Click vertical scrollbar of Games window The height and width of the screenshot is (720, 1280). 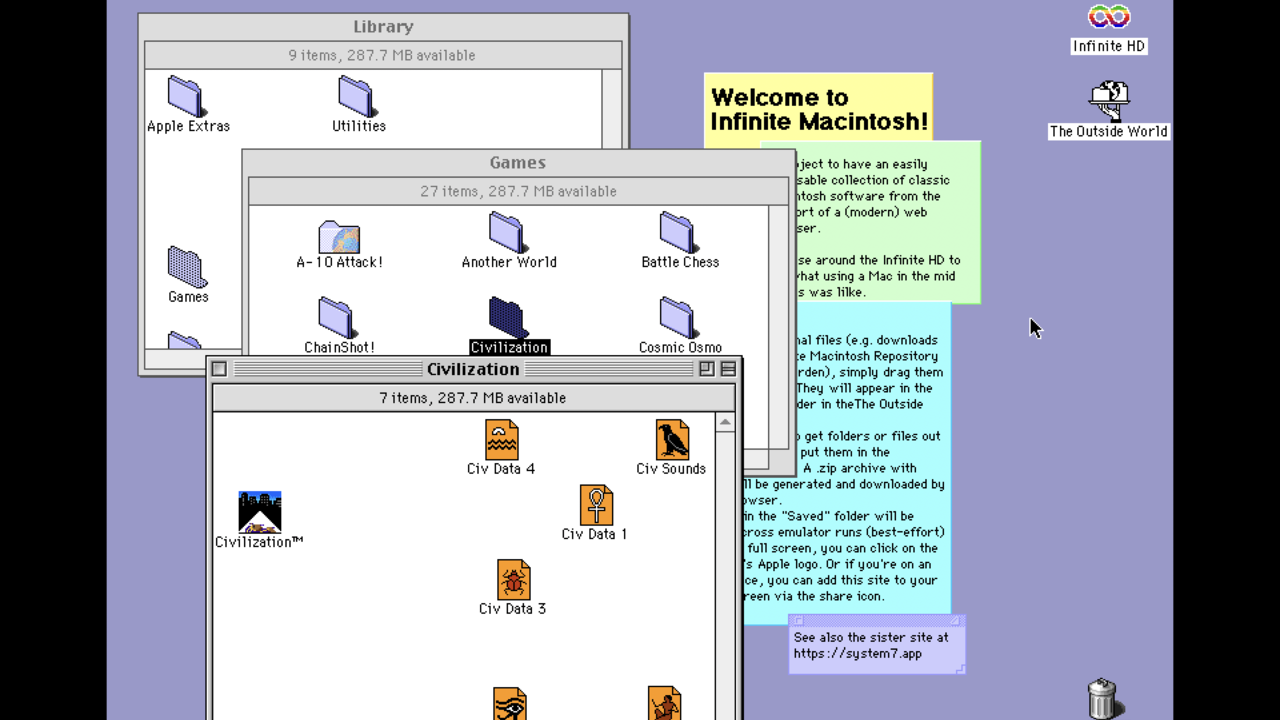point(778,326)
